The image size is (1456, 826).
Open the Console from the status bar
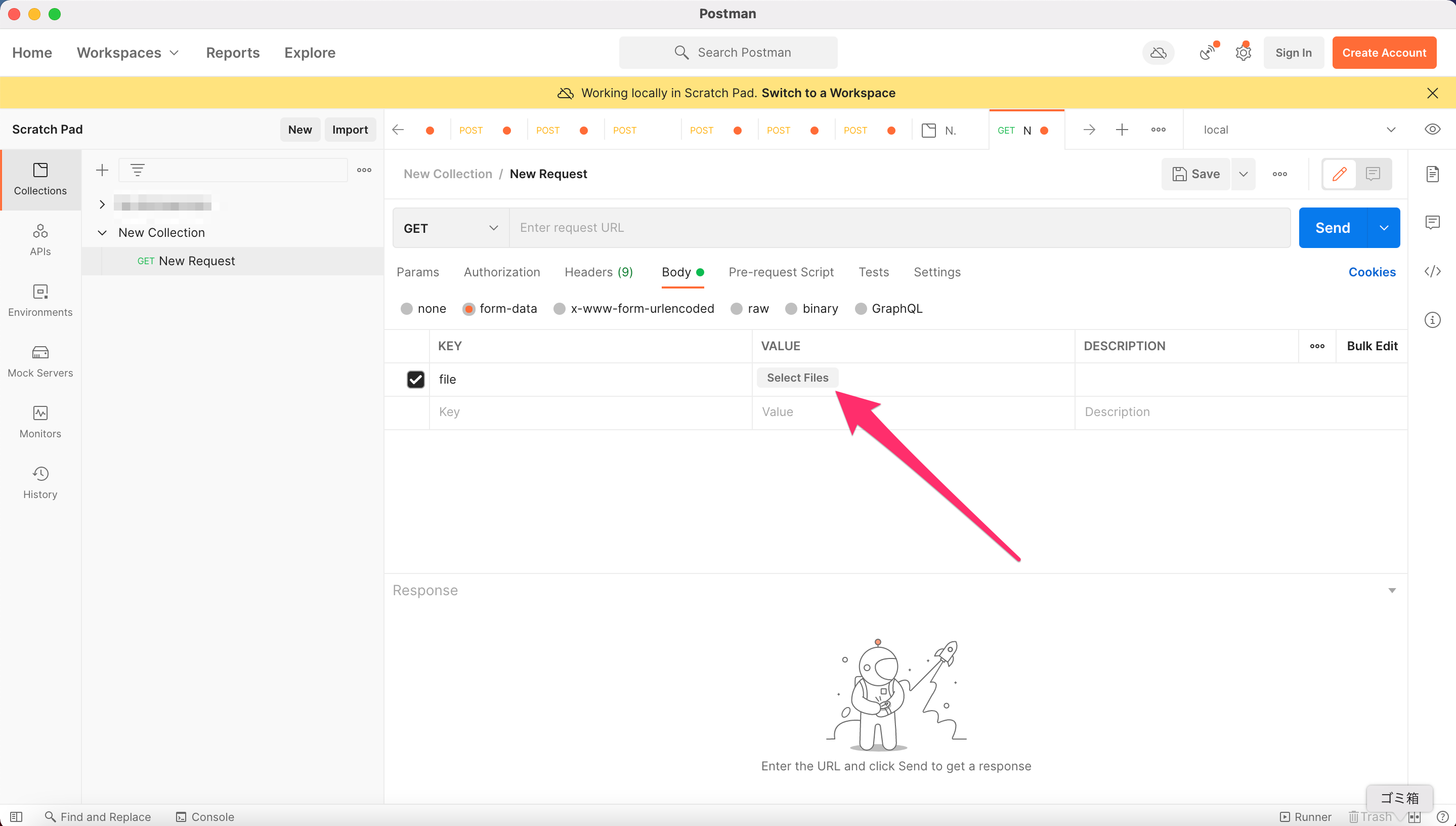pos(205,816)
